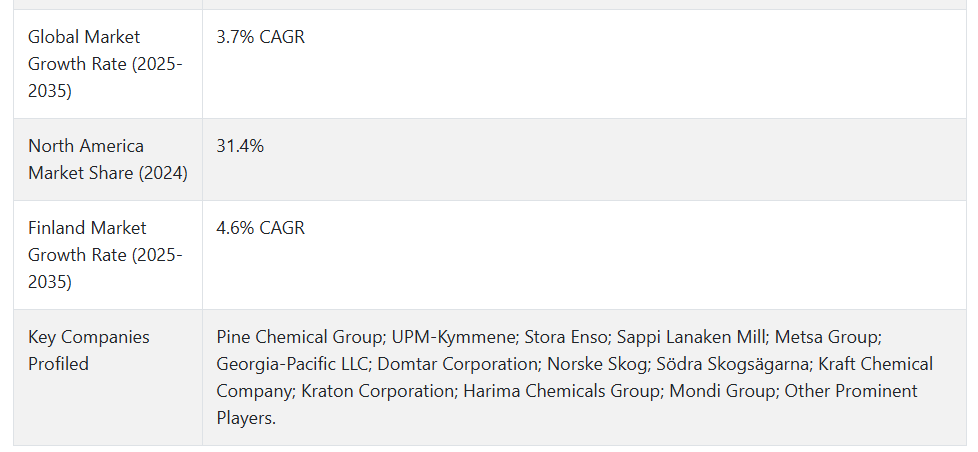Image resolution: width=978 pixels, height=452 pixels.
Task: Click Pine Chemical Group text
Action: (301, 337)
